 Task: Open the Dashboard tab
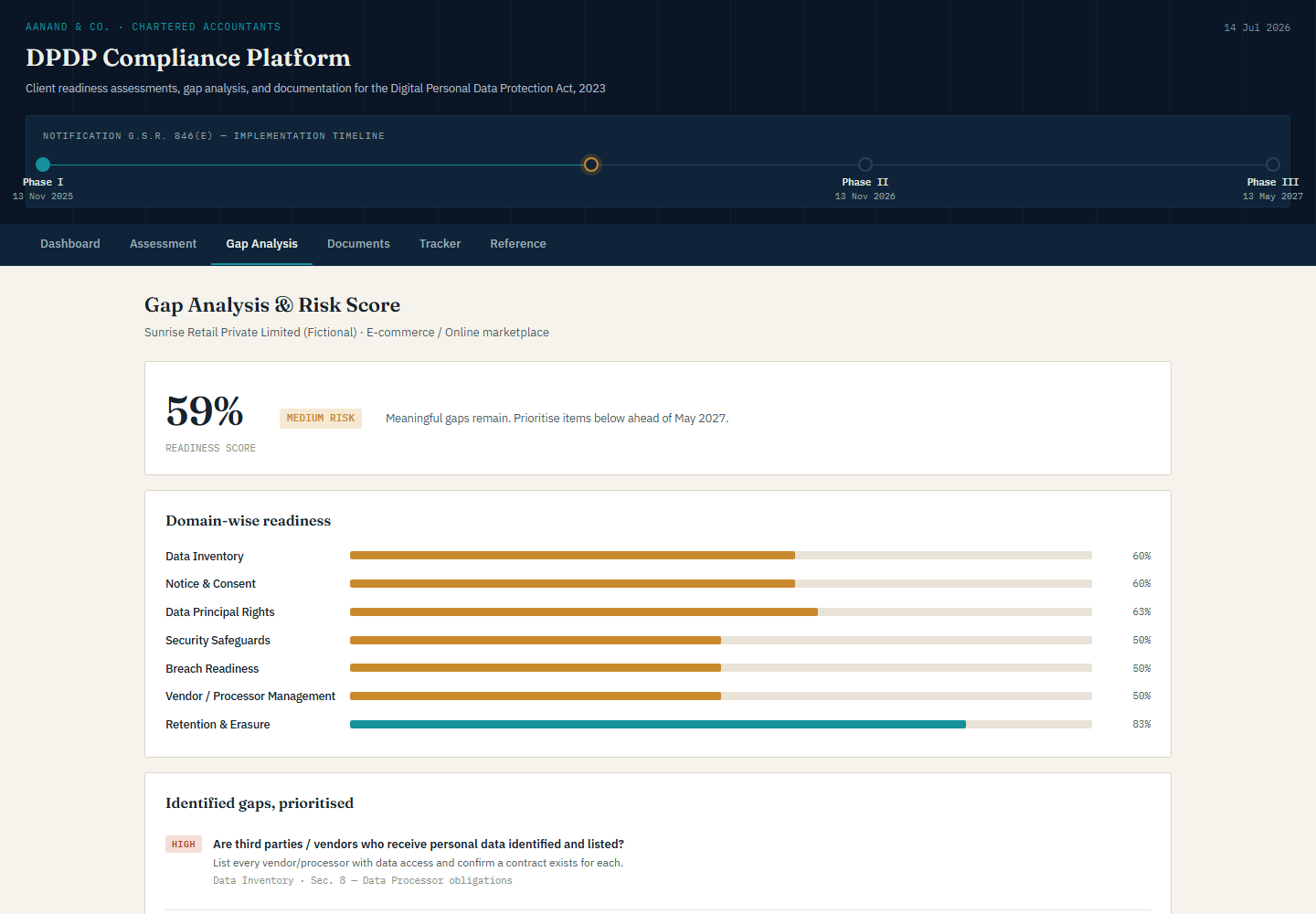point(70,244)
